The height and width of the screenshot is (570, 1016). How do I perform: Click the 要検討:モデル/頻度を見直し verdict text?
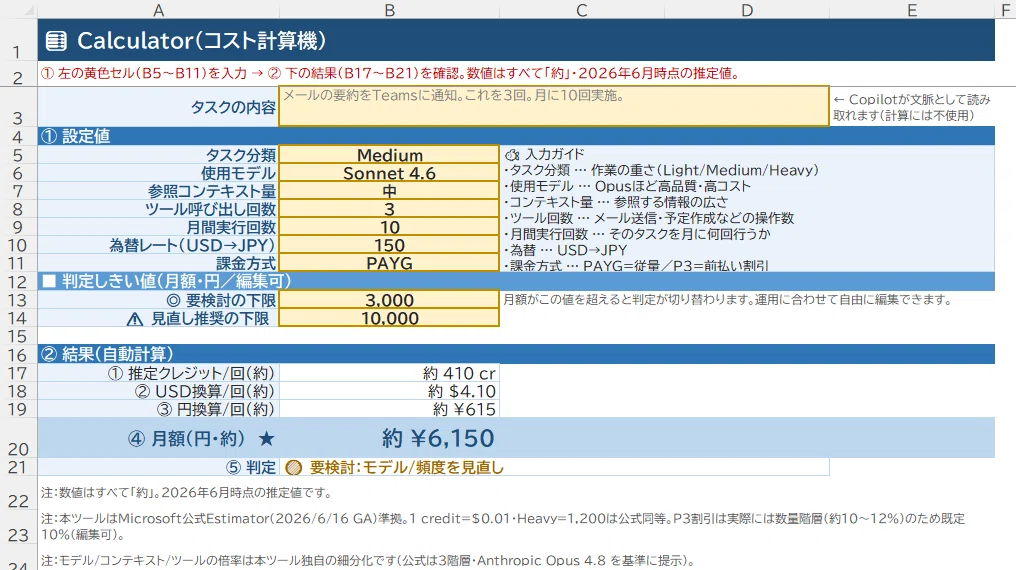pyautogui.click(x=406, y=468)
